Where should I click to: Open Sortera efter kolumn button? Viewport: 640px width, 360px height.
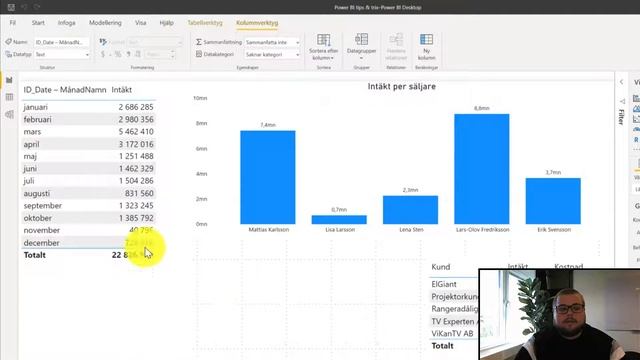pyautogui.click(x=324, y=47)
